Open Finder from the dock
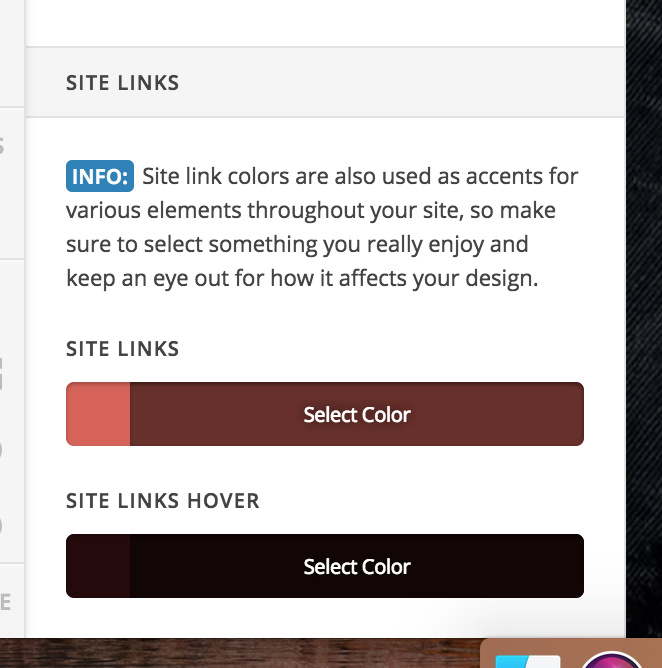 (528, 662)
